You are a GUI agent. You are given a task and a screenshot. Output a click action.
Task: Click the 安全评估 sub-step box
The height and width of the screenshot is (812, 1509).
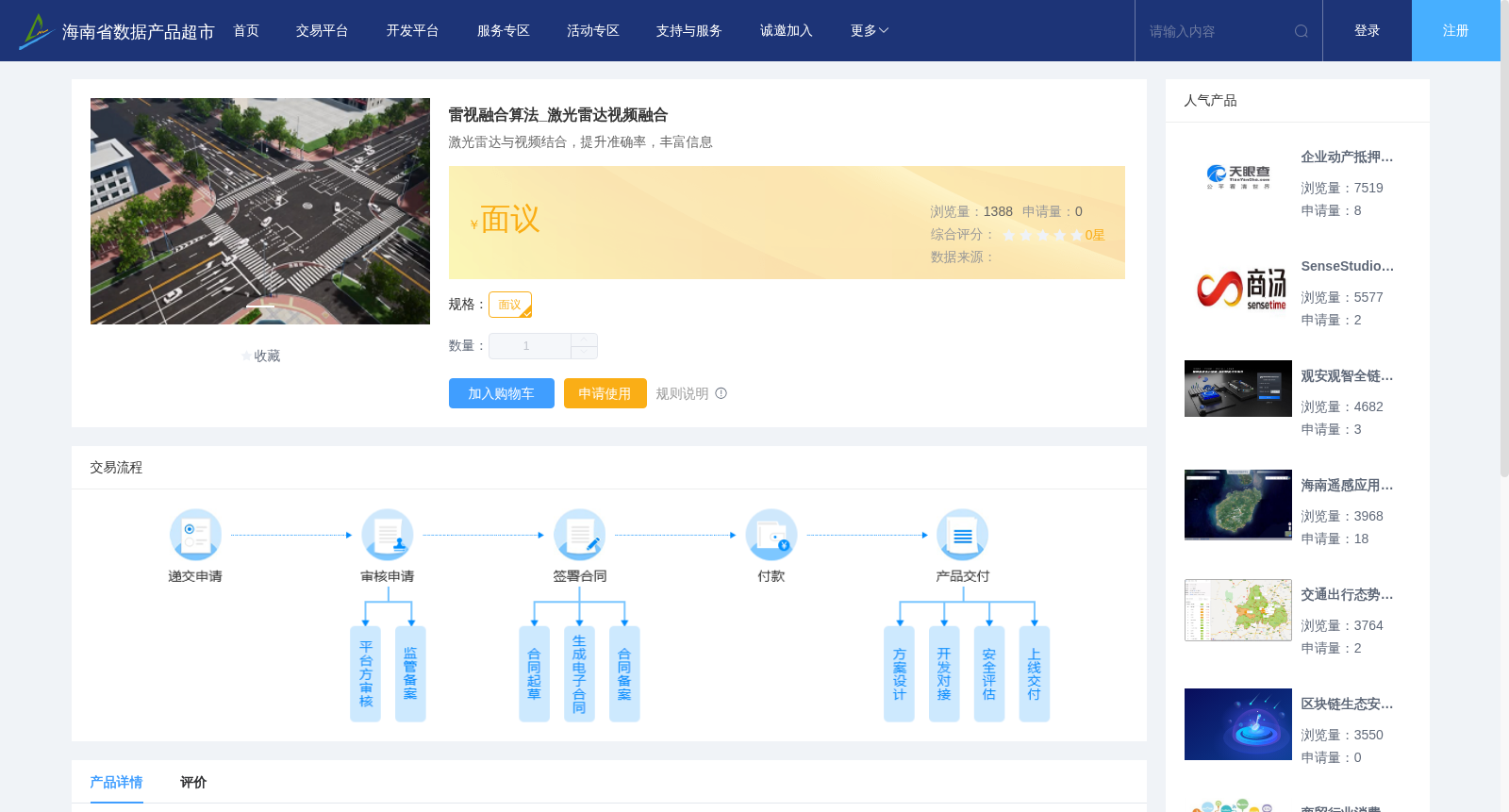(x=989, y=673)
